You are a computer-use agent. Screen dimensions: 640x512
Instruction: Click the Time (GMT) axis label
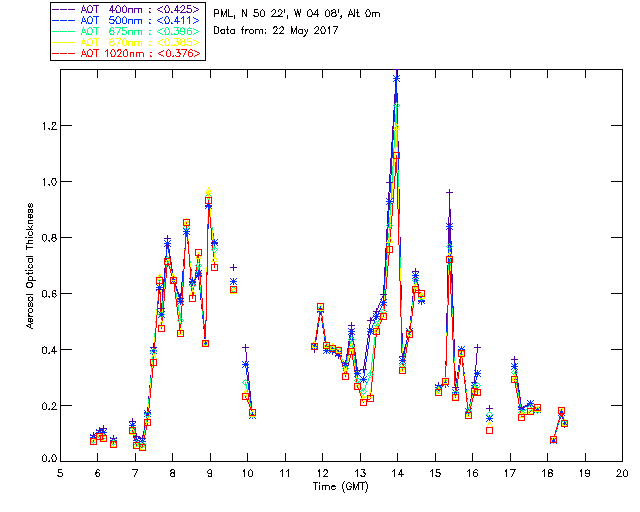(340, 487)
